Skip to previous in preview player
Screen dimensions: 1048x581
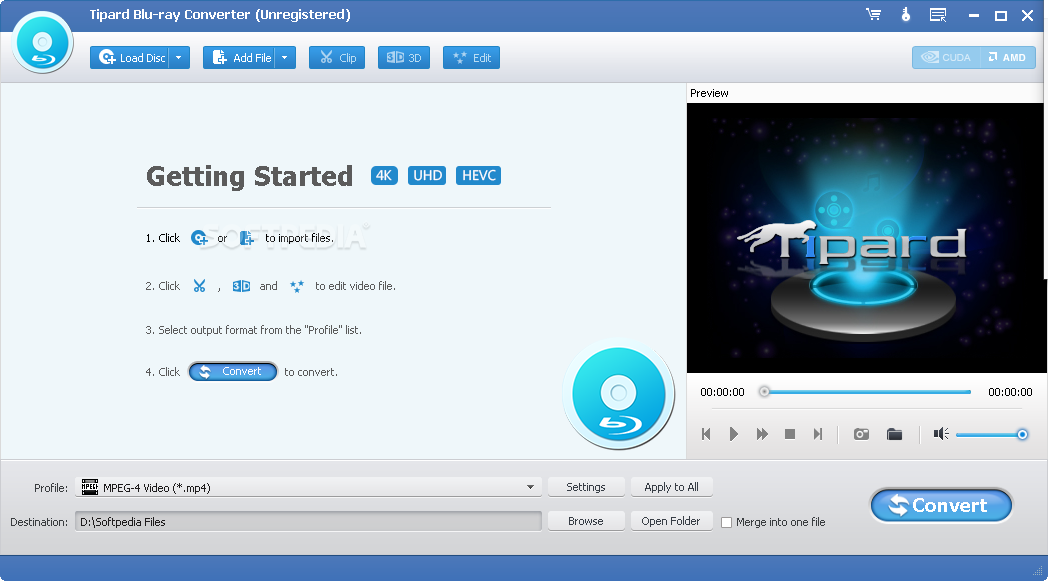coord(706,435)
